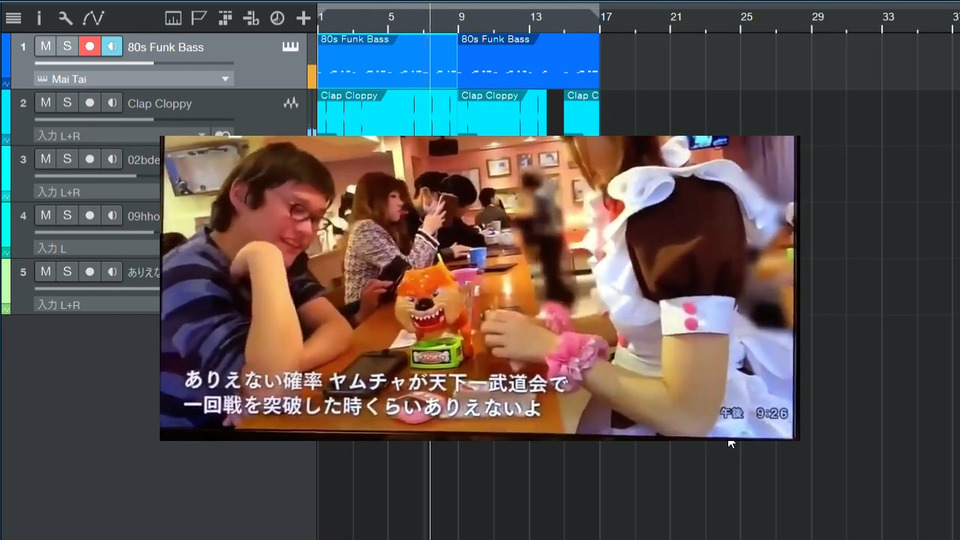Arm record on Clap Cloppy track
The width and height of the screenshot is (960, 540).
coord(89,103)
